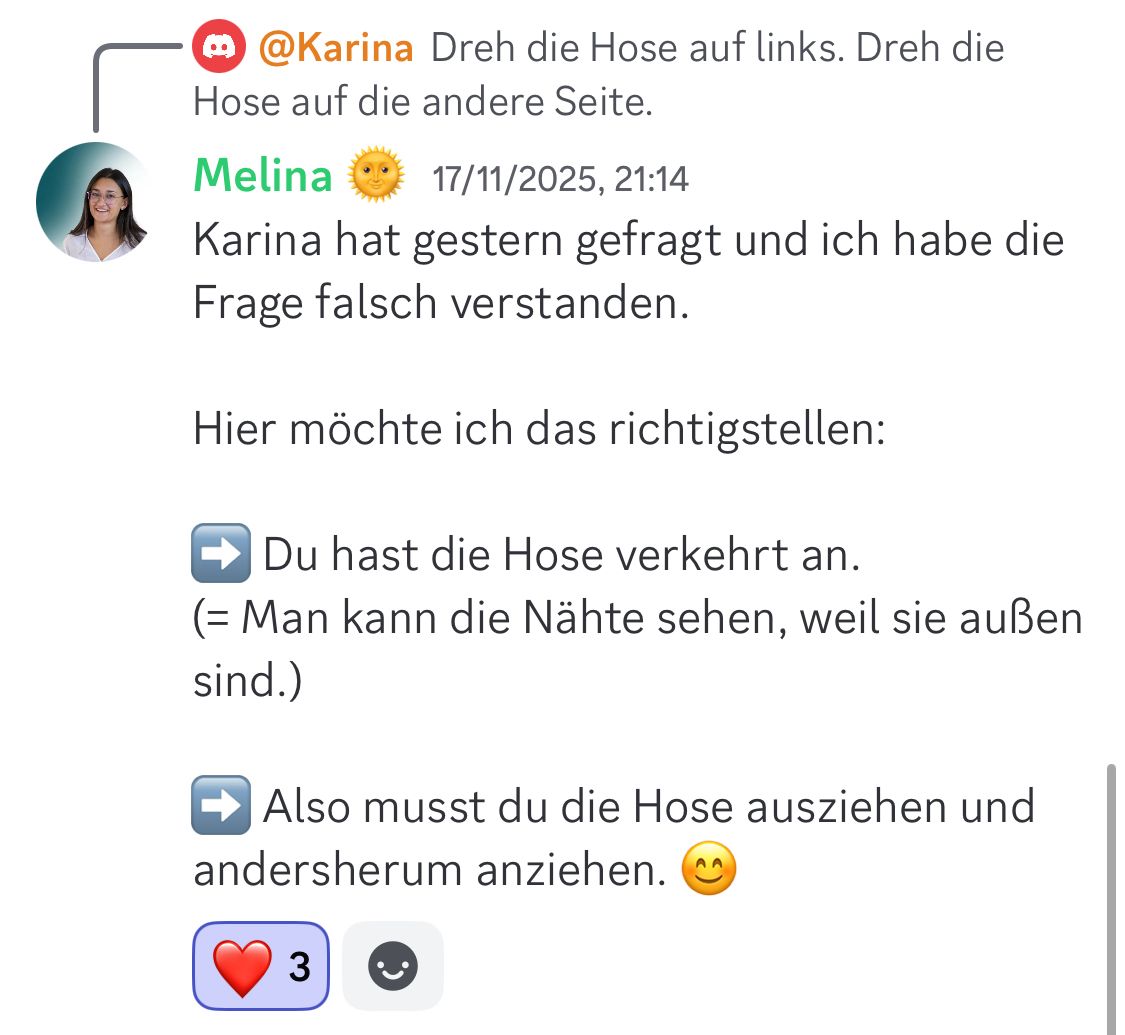Click the red Discord avatar in reply preview

click(x=218, y=49)
